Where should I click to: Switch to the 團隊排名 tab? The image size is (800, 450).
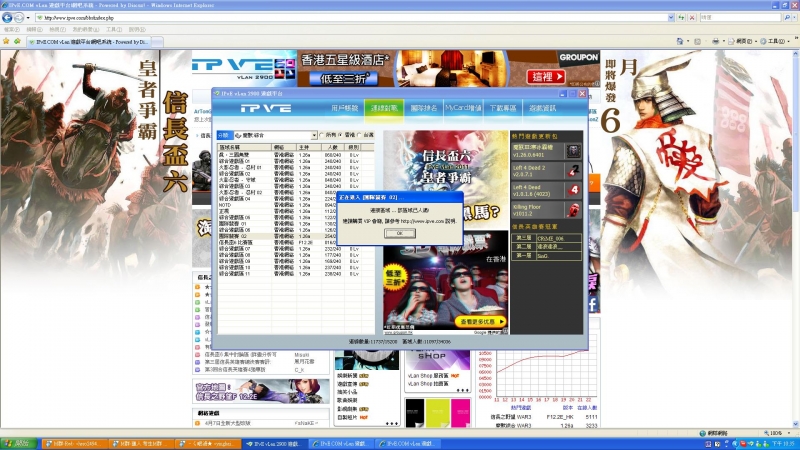click(424, 107)
